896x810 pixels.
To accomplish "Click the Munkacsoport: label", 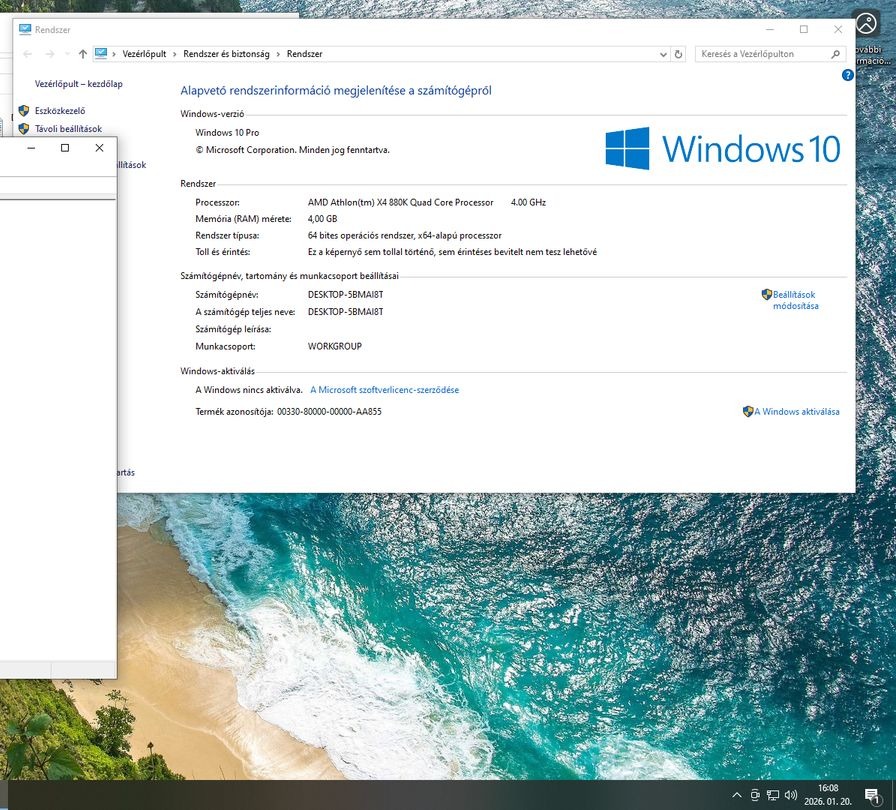I will pos(225,346).
